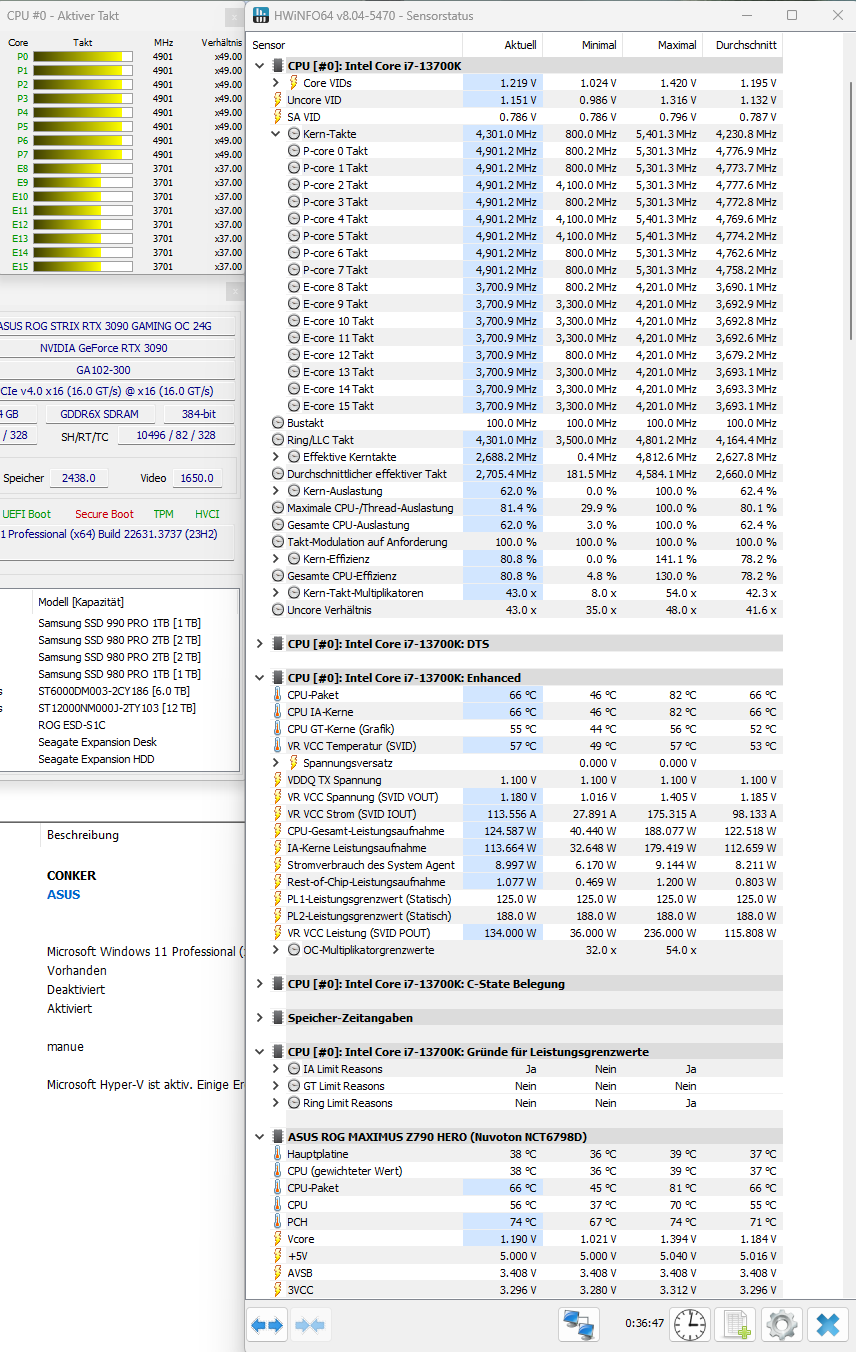Viewport: 856px width, 1352px height.
Task: Expand the C-State Belegung section
Action: [x=260, y=984]
